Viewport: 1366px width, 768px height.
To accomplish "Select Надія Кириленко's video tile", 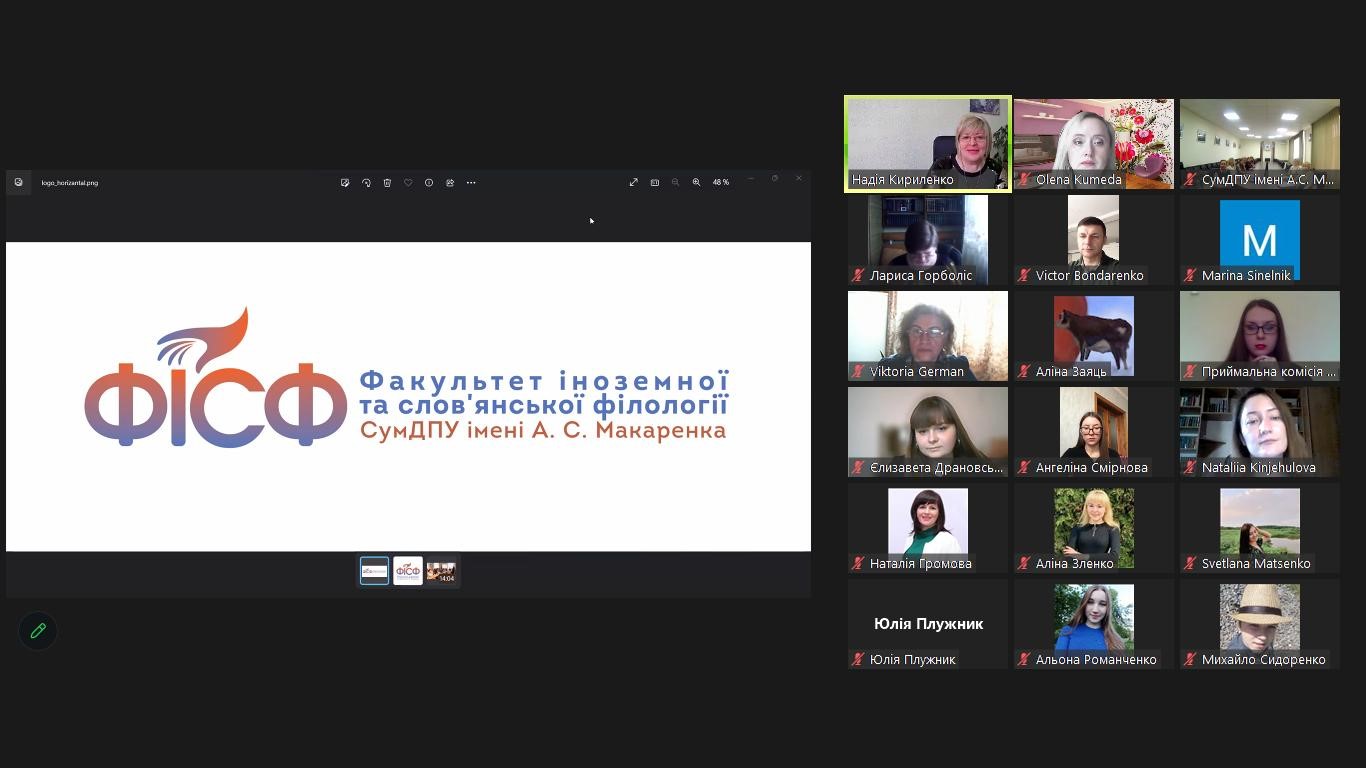I will point(928,143).
